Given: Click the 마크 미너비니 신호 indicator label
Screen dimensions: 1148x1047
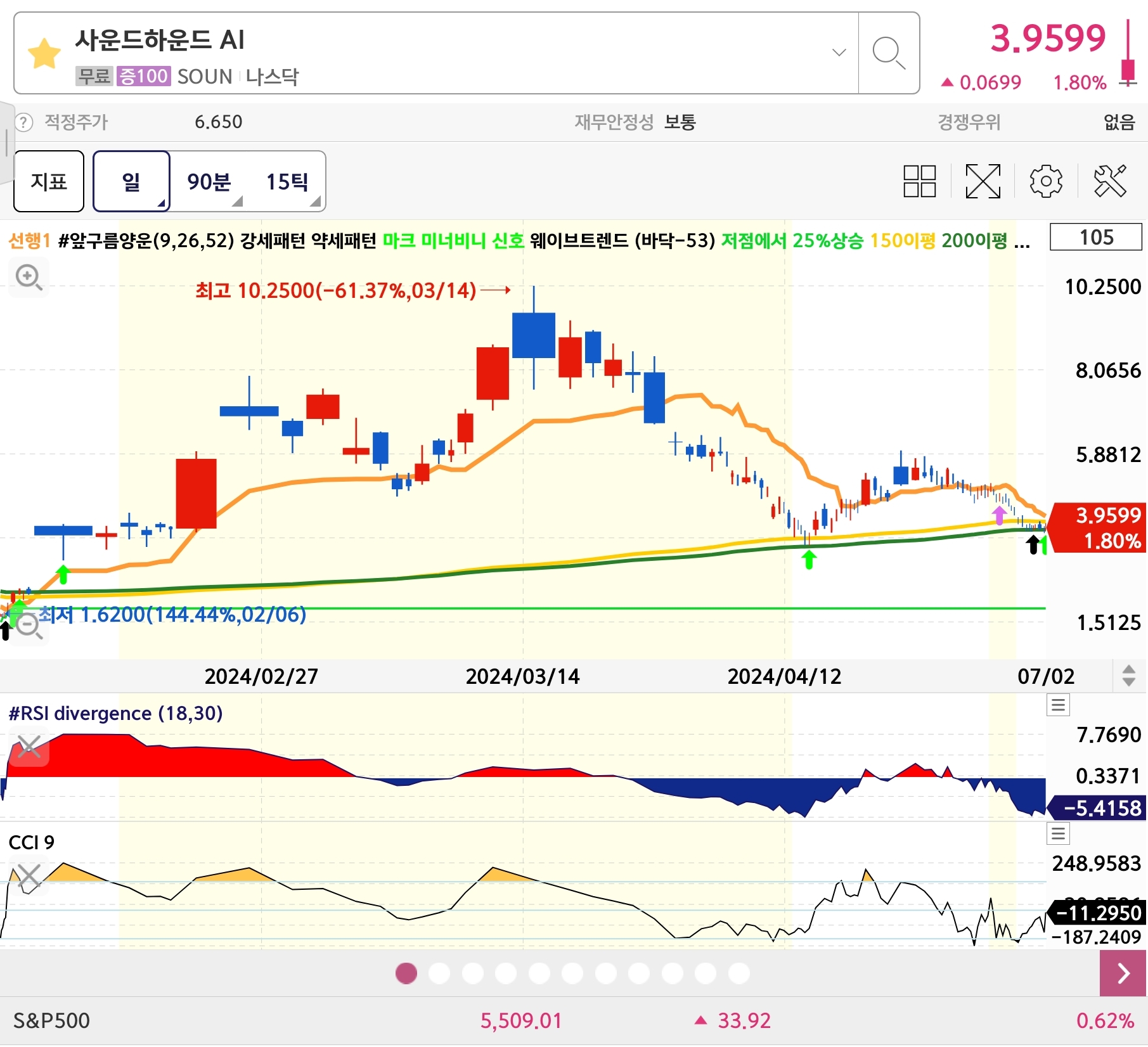Looking at the screenshot, I should click(454, 241).
